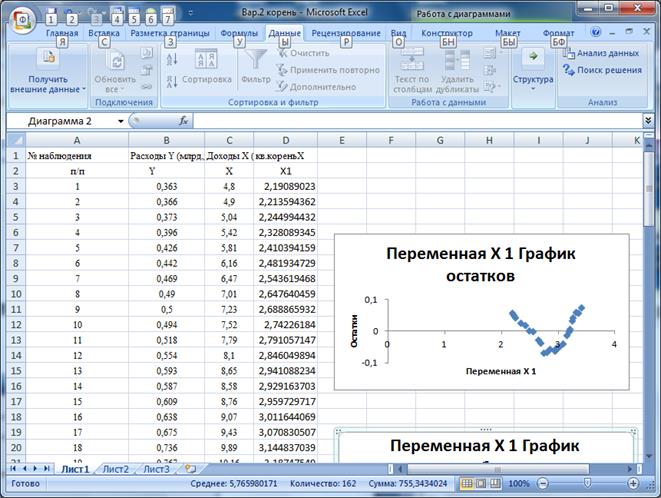
Task: Click the horizontal scrollbar right arrow
Action: click(630, 469)
